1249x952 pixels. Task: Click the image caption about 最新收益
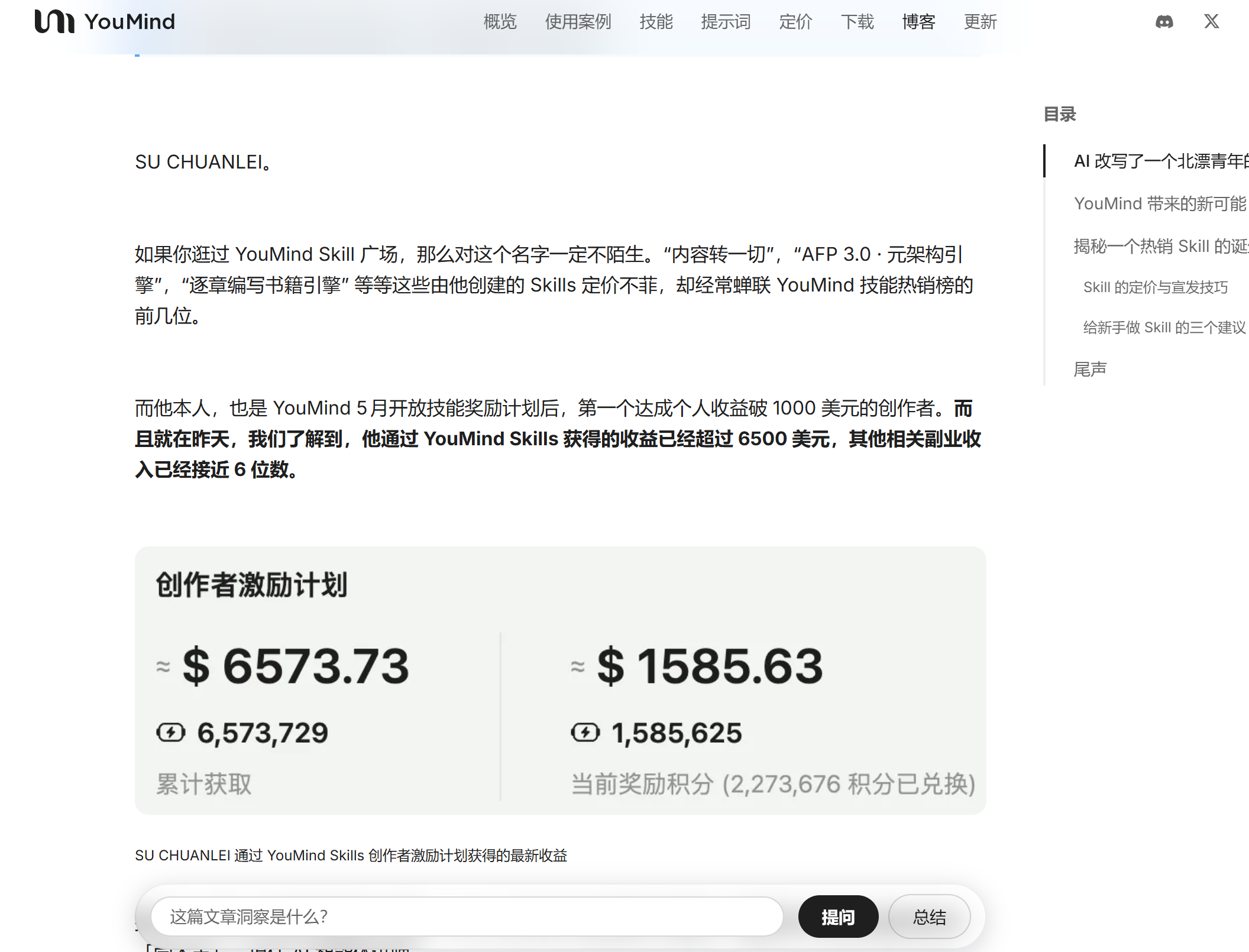tap(351, 855)
